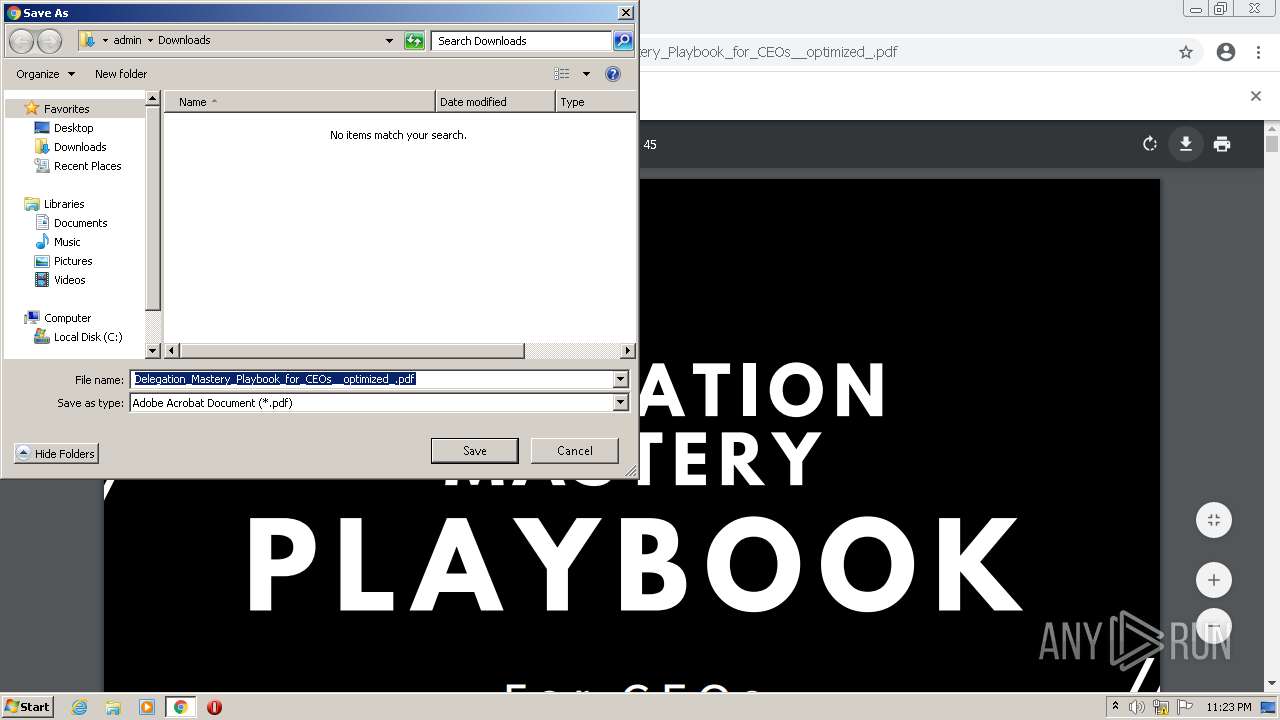The image size is (1280, 720).
Task: Select Downloads in the navigation pane
Action: [x=80, y=147]
